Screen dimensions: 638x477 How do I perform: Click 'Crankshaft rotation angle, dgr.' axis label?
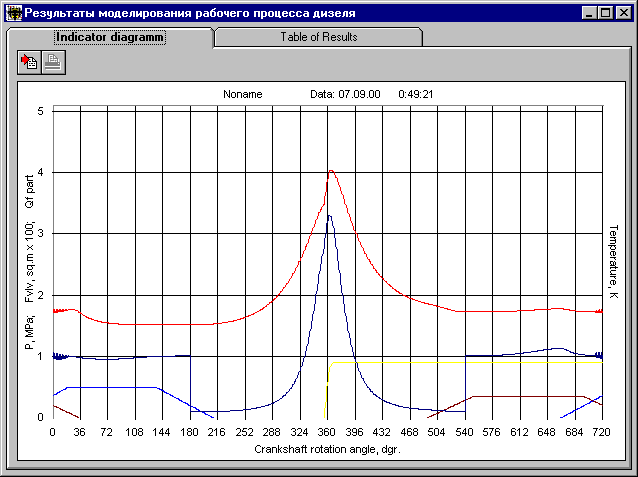click(x=326, y=450)
